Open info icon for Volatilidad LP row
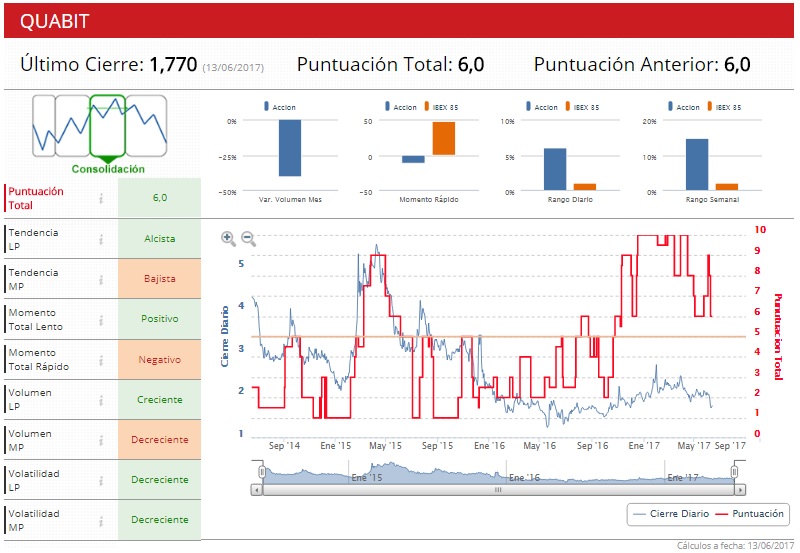Screen dimensions: 800x553 point(101,480)
